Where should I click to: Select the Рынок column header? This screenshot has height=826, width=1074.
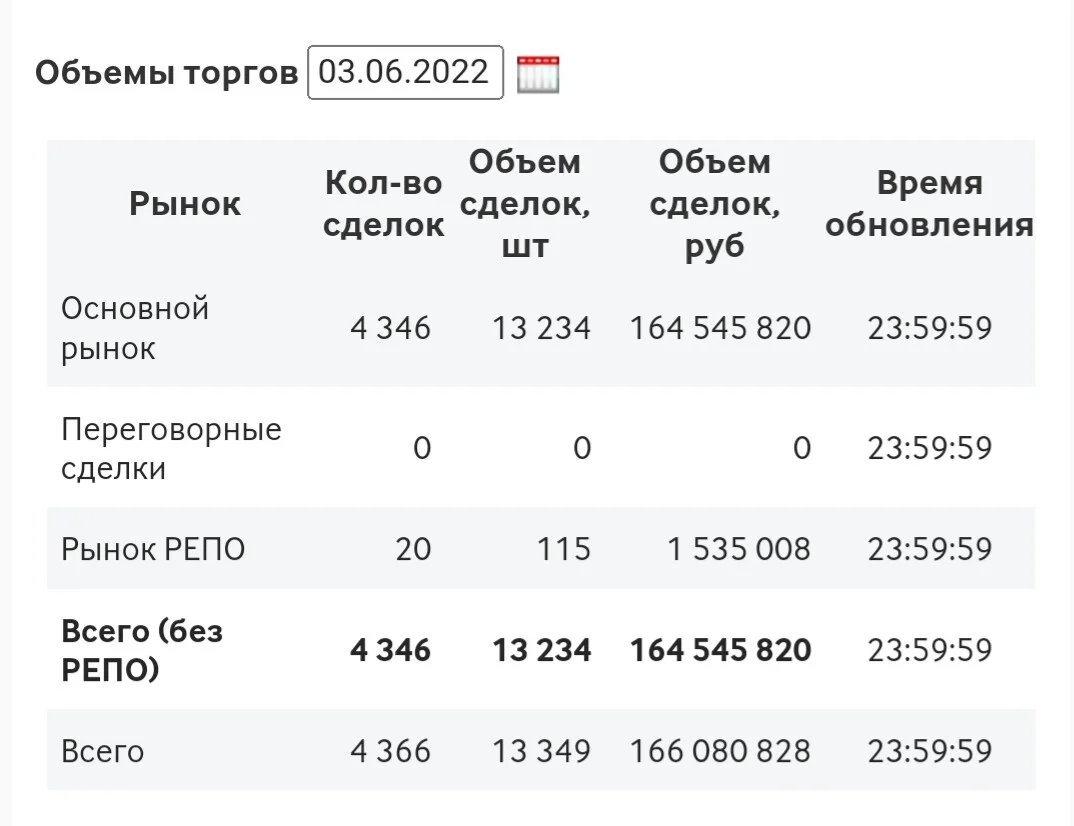pos(185,203)
